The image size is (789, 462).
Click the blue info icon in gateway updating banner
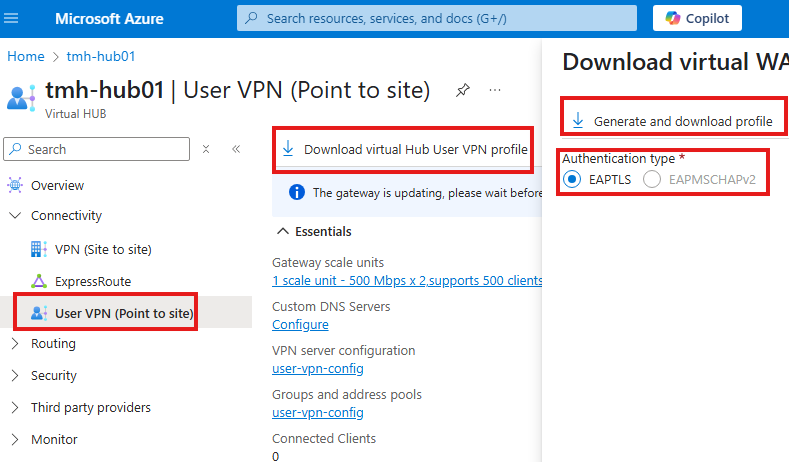(x=297, y=192)
